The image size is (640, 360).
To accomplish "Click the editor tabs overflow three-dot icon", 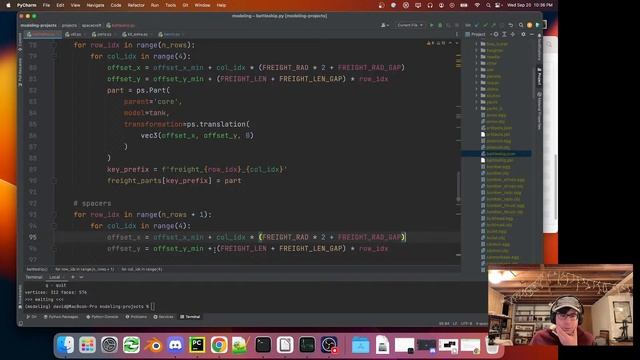I will pos(457,35).
